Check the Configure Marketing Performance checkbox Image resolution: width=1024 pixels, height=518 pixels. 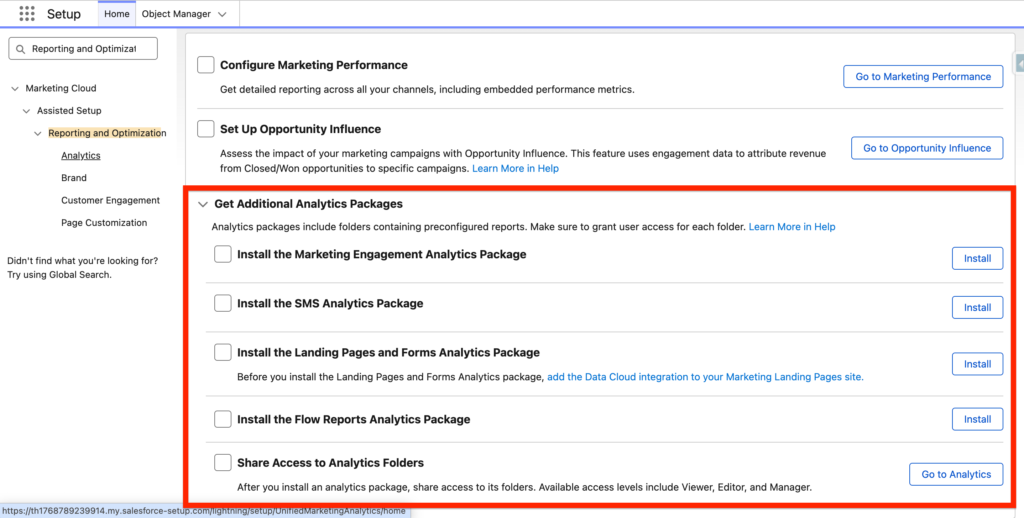pyautogui.click(x=206, y=65)
